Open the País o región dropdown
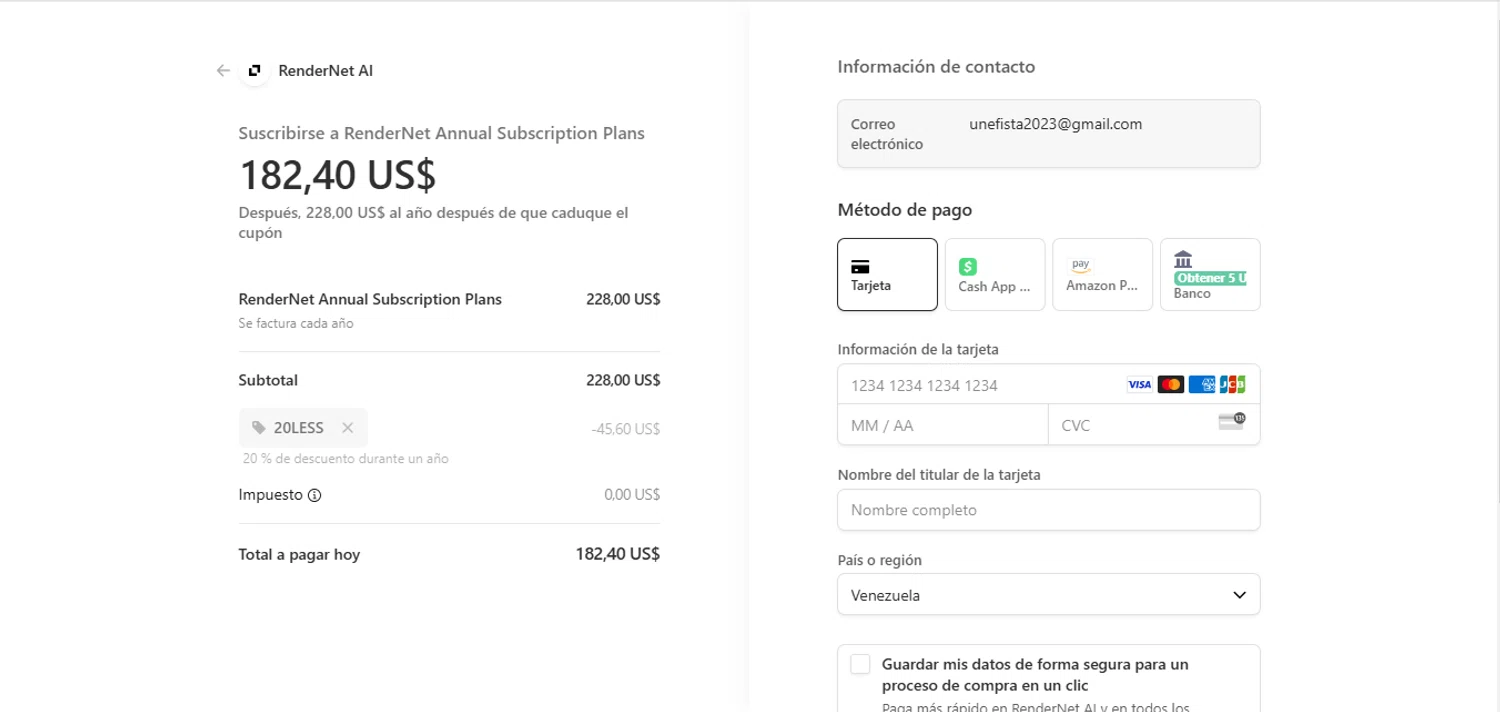 1048,595
